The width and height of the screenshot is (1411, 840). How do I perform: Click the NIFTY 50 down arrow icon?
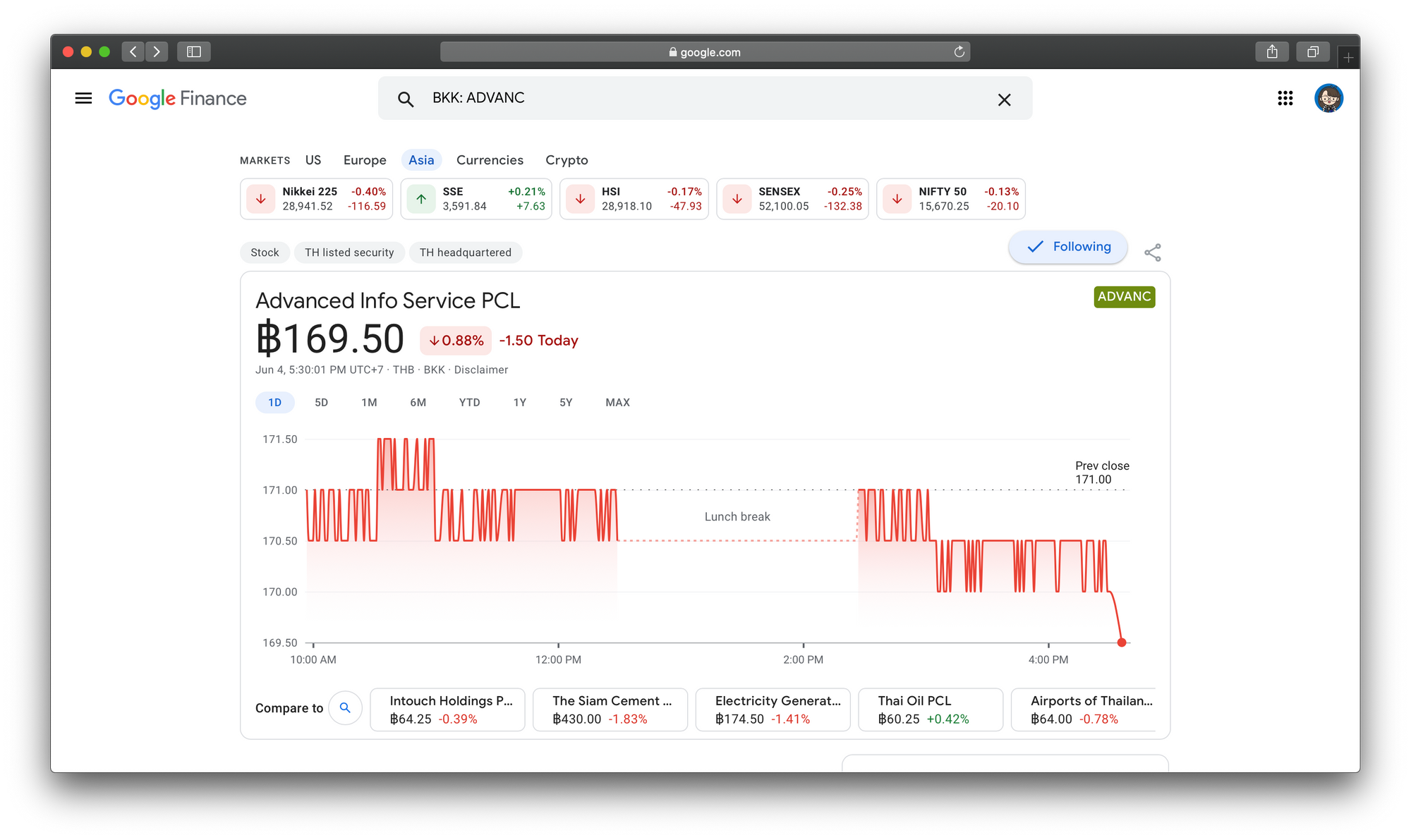pos(897,199)
